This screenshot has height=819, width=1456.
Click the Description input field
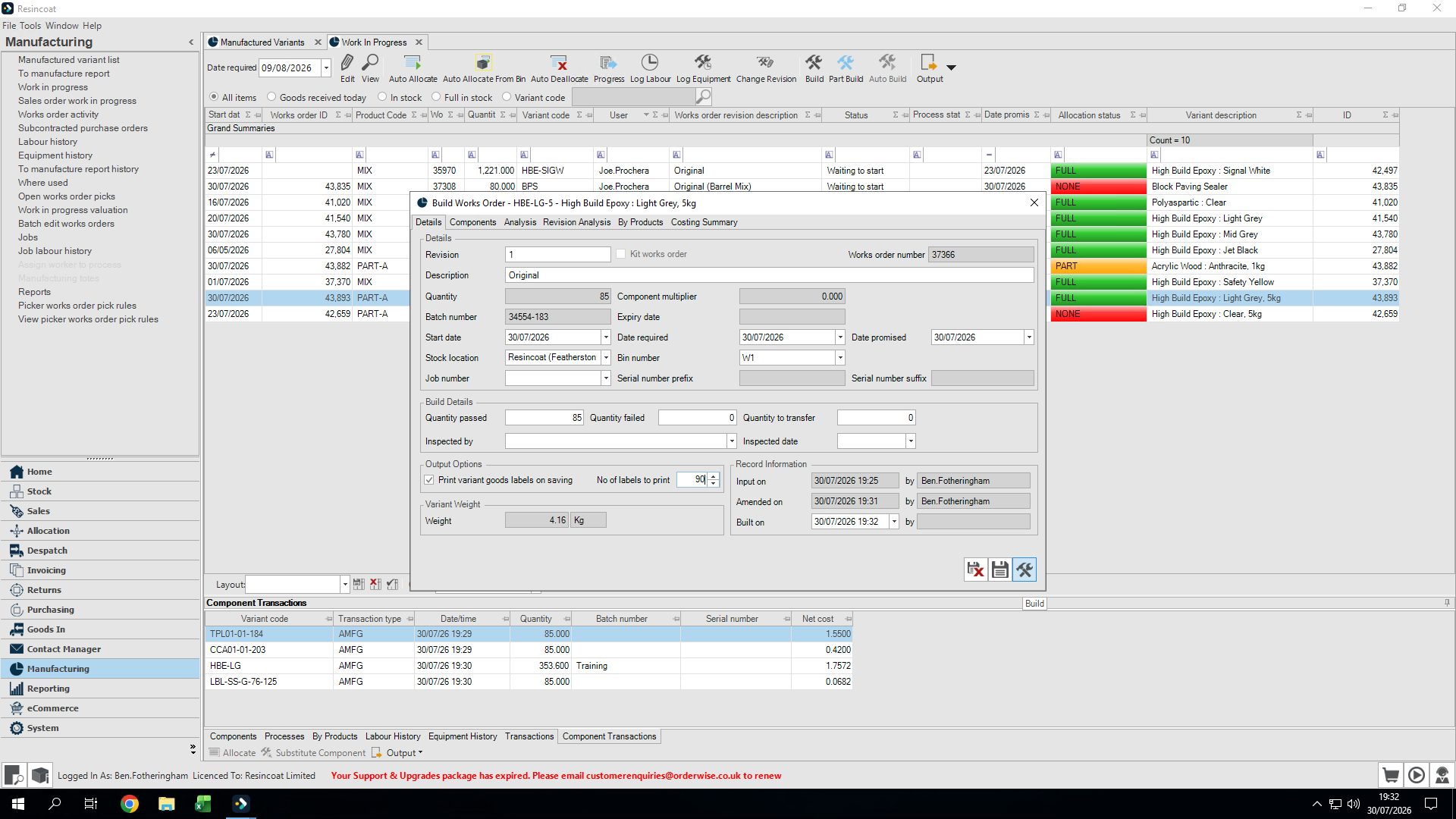coord(770,275)
